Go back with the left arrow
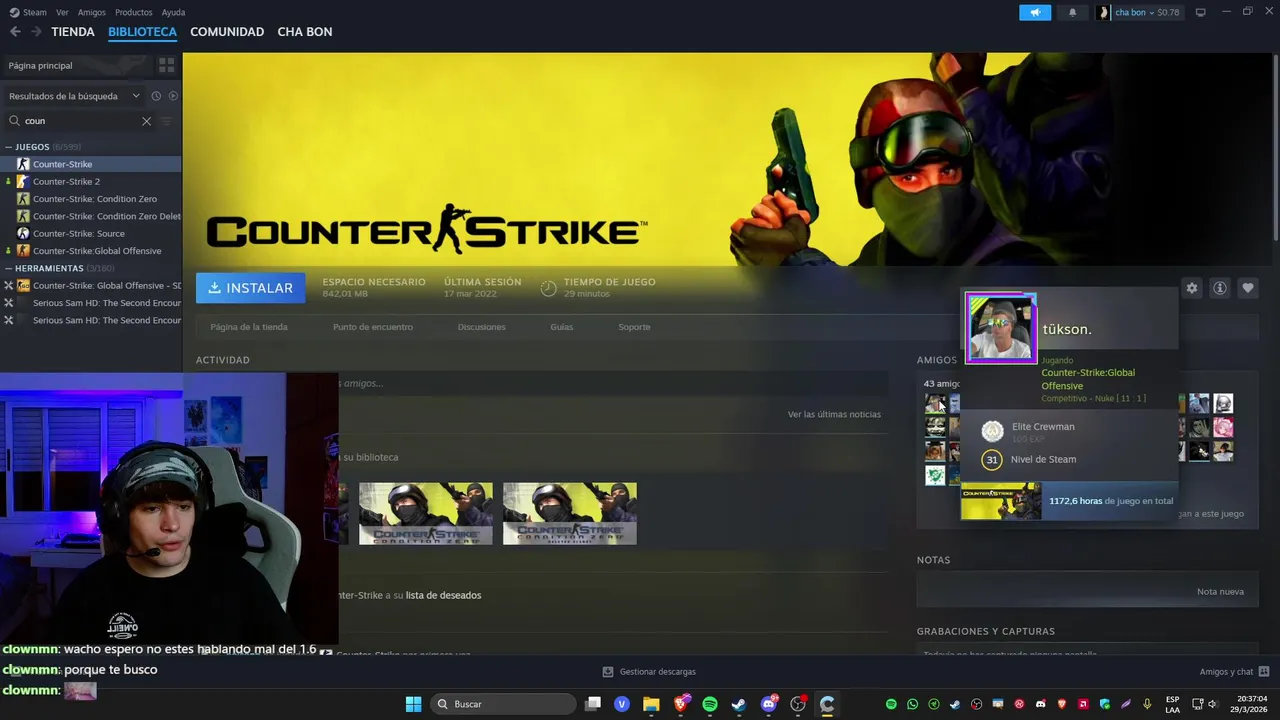This screenshot has height=720, width=1280. click(15, 32)
